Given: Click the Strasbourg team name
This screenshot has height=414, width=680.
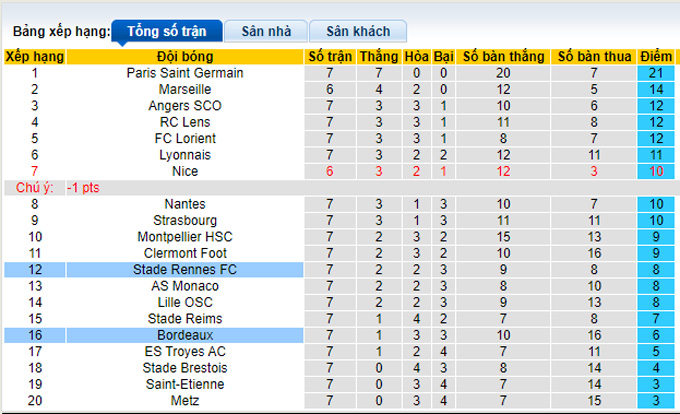Looking at the screenshot, I should (x=185, y=220).
